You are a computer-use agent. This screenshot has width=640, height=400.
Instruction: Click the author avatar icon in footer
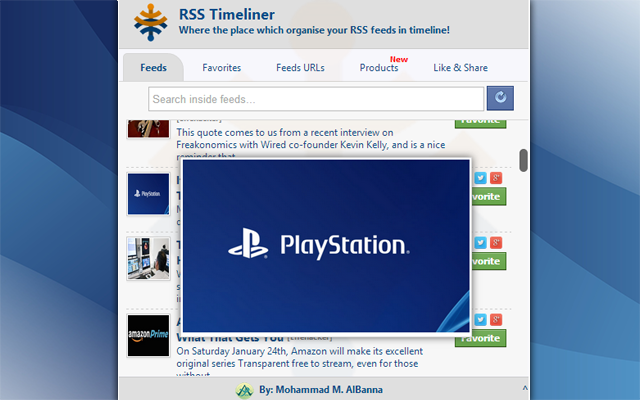tap(244, 390)
